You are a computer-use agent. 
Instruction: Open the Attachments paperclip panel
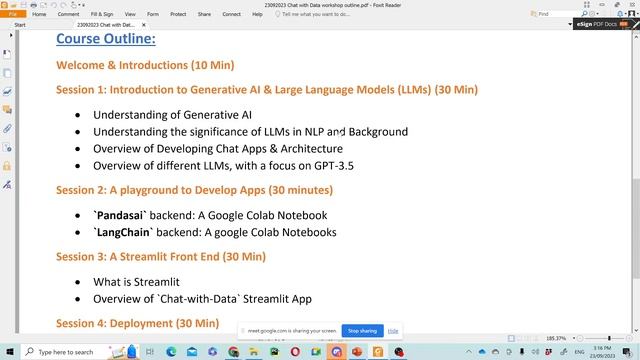7,129
